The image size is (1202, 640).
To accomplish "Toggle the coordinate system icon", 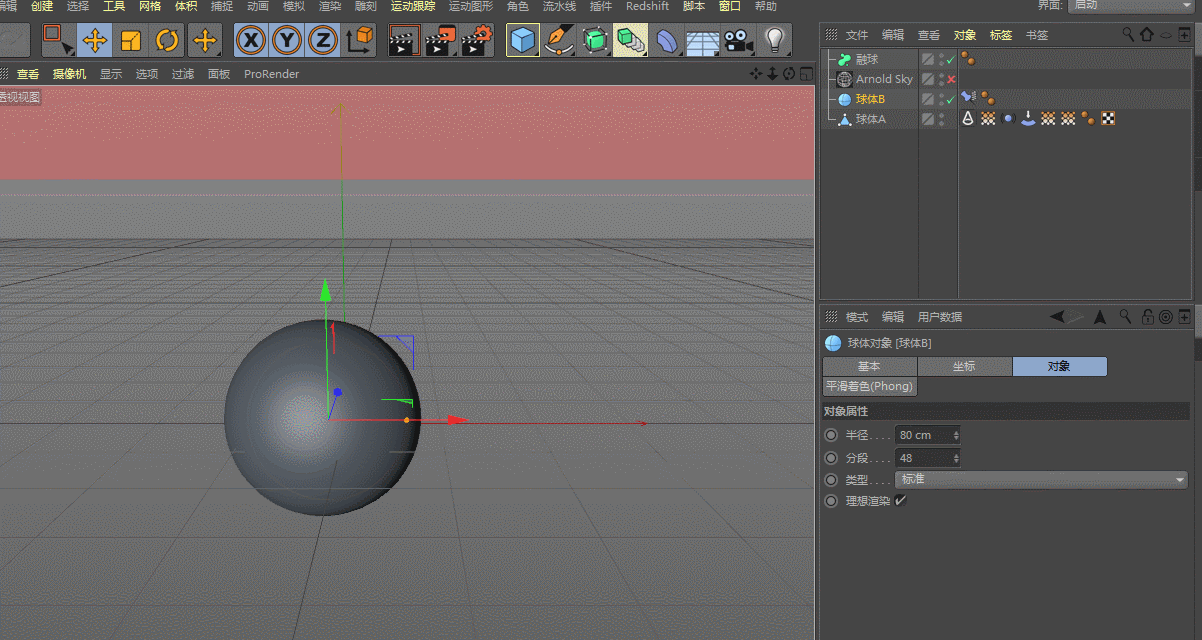I will [x=360, y=40].
